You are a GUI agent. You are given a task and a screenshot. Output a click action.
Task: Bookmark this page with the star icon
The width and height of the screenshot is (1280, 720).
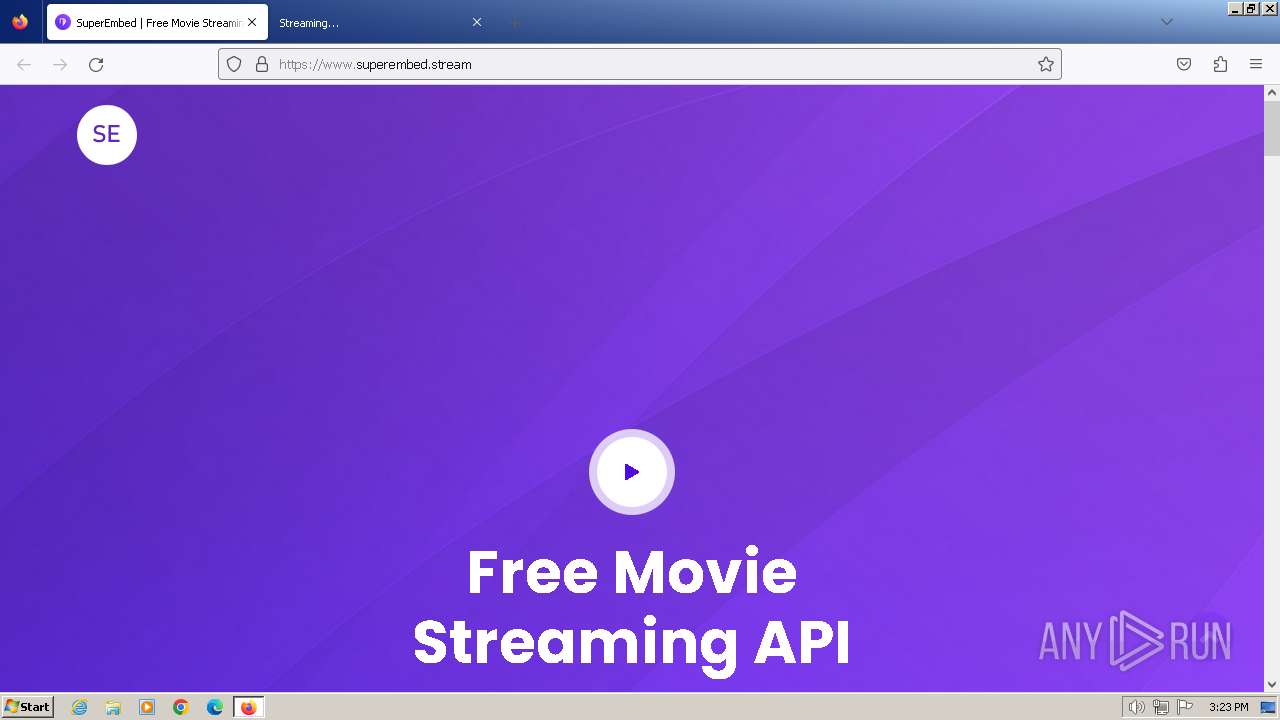point(1046,64)
